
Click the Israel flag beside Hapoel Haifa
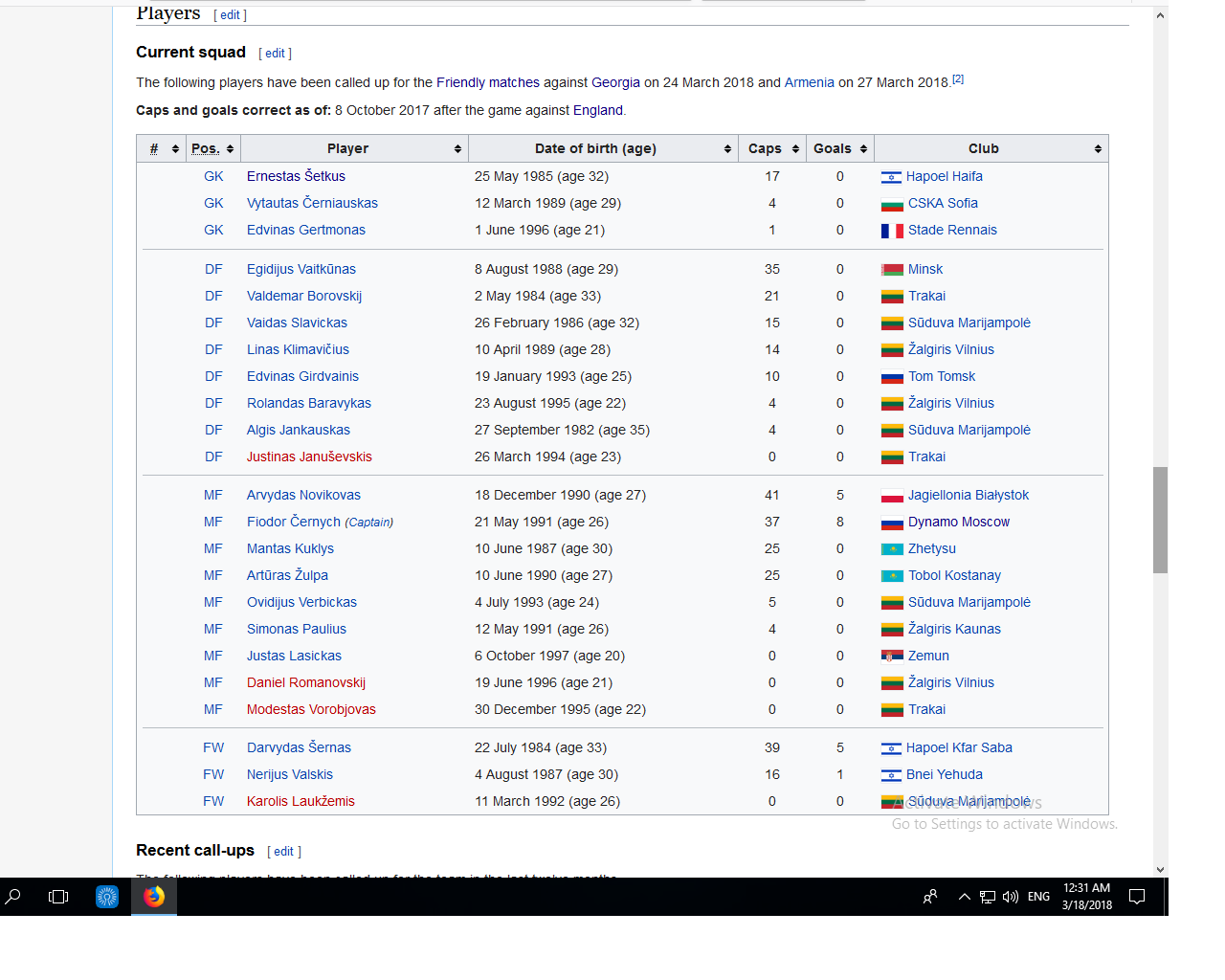(891, 177)
